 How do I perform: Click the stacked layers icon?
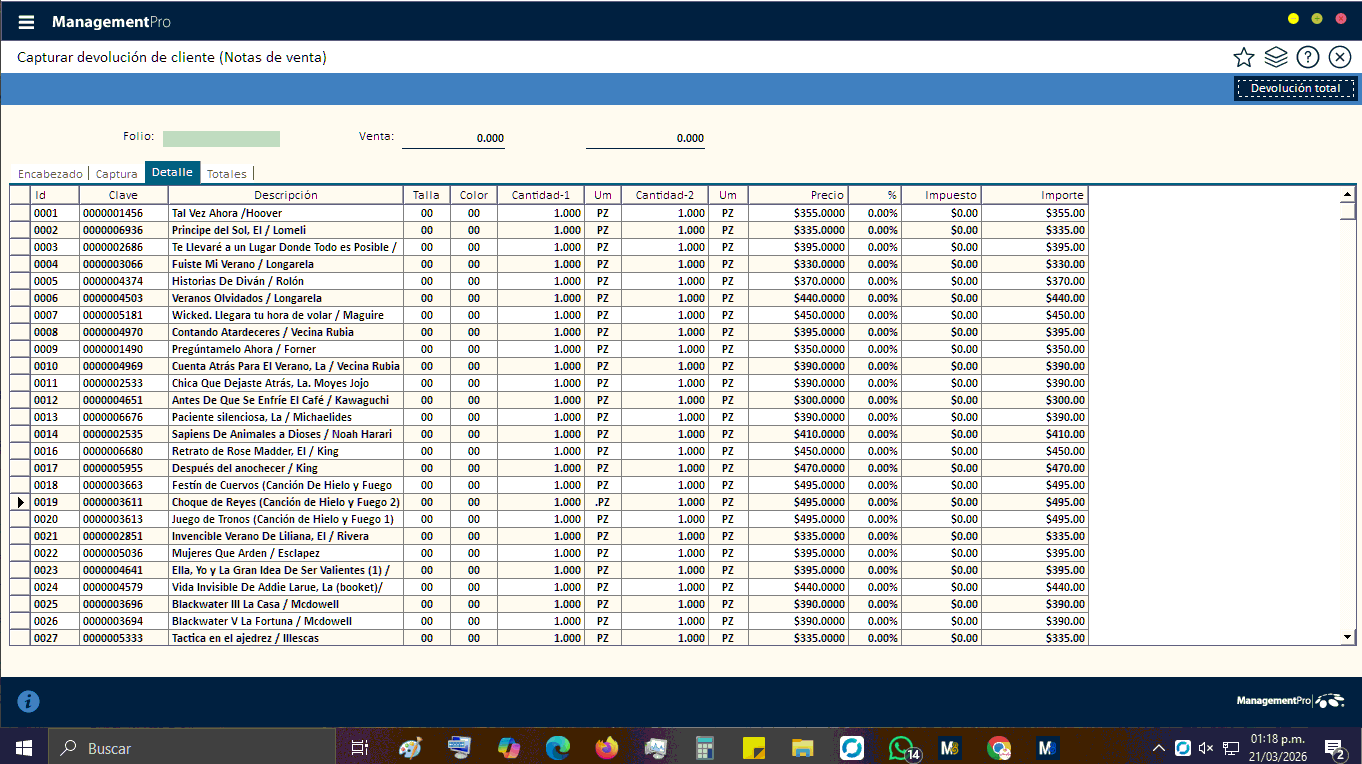coord(1275,57)
